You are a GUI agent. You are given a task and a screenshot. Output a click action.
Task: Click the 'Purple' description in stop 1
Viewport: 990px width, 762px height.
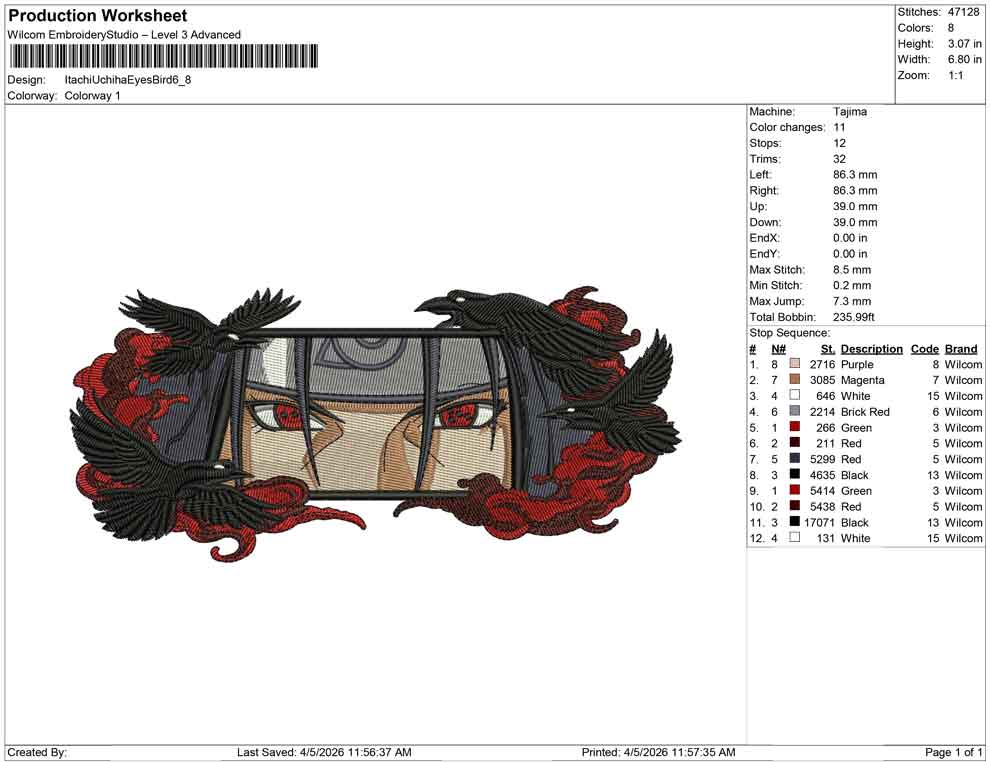(x=857, y=364)
